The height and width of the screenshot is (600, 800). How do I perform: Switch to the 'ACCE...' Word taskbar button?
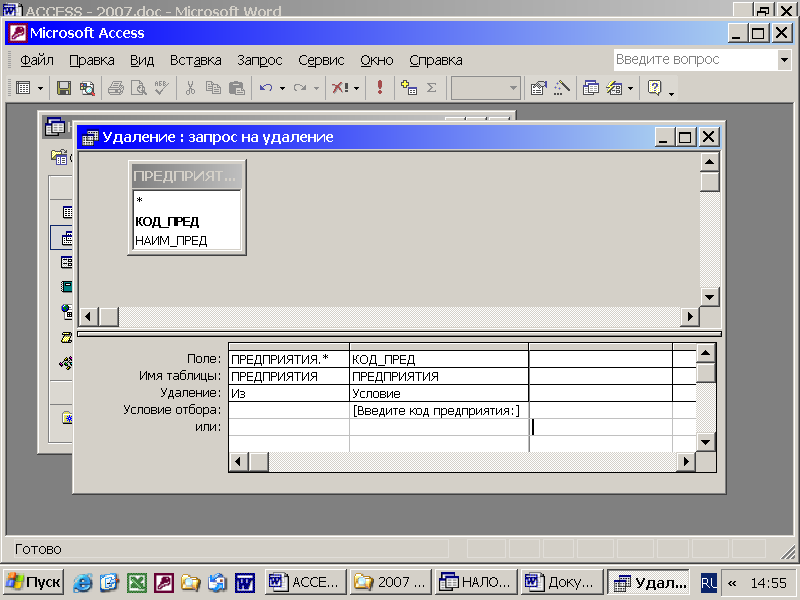coord(306,582)
